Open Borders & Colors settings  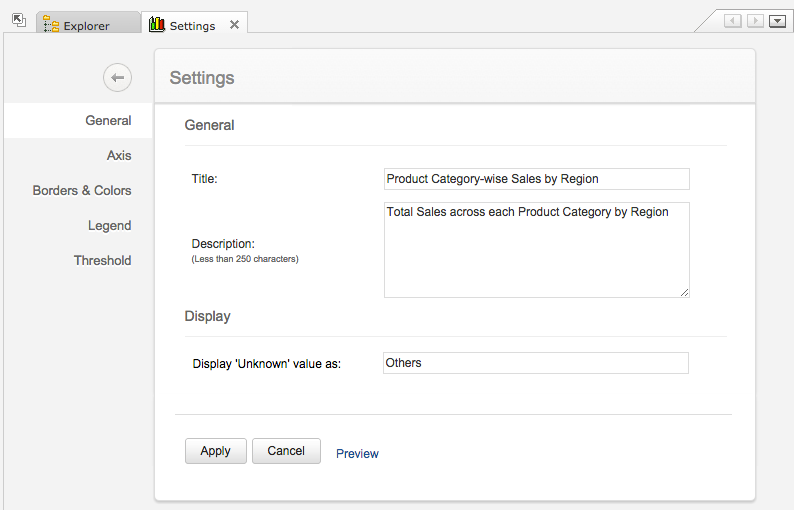coord(82,190)
